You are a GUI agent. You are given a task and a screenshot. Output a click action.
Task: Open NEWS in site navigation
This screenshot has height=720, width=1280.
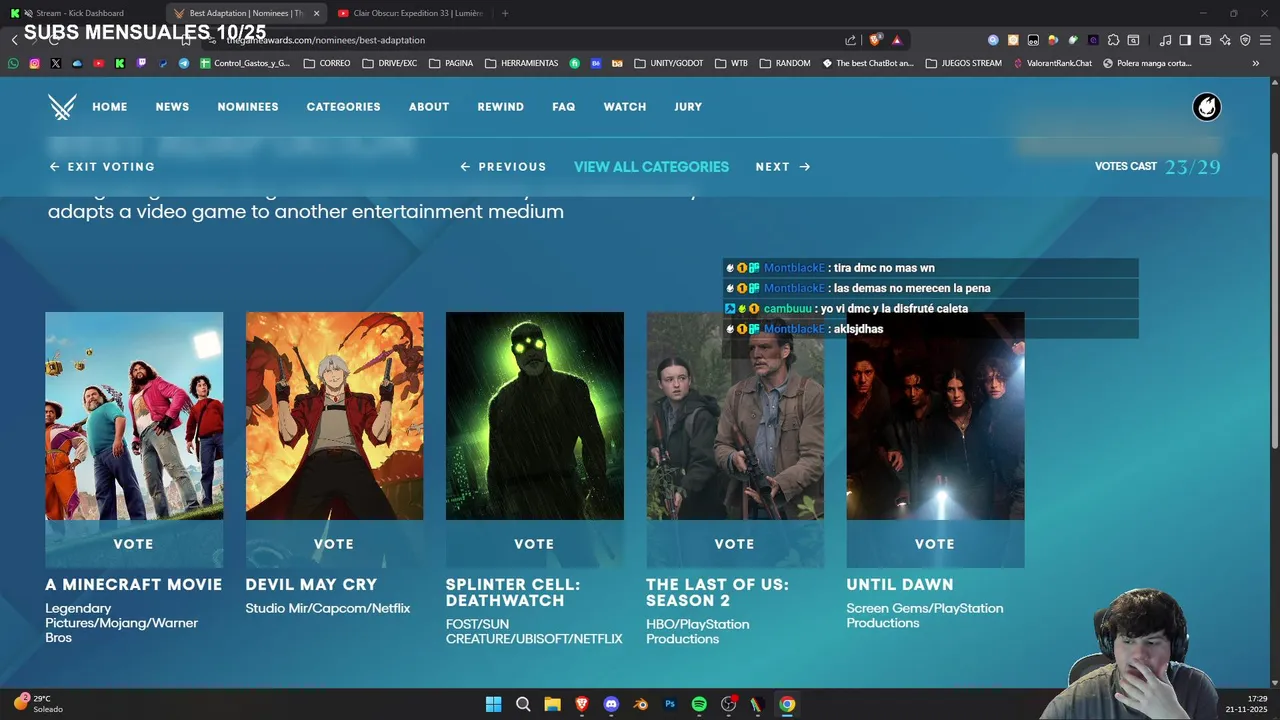pos(172,107)
